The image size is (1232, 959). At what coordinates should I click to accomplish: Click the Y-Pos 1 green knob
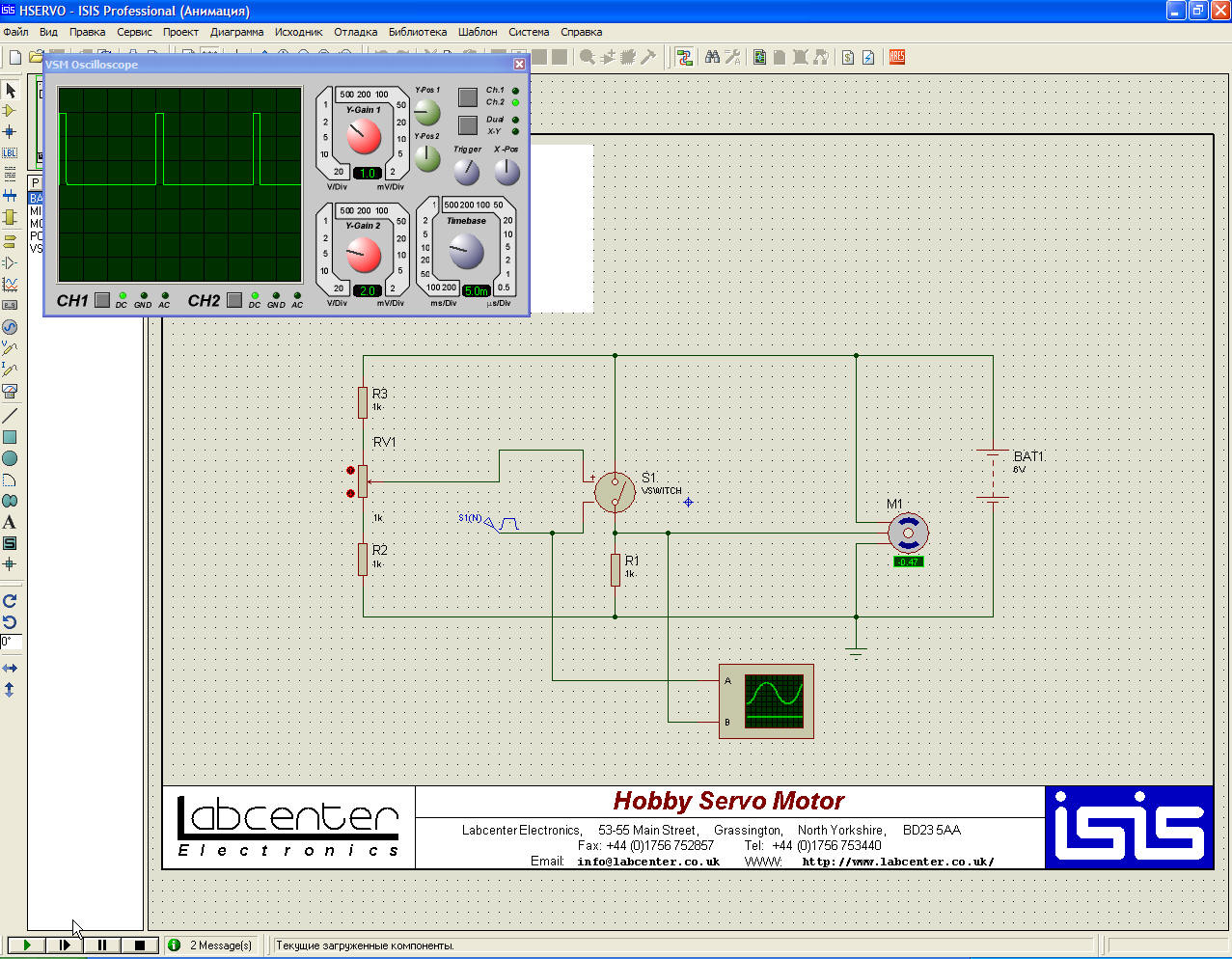[x=426, y=113]
